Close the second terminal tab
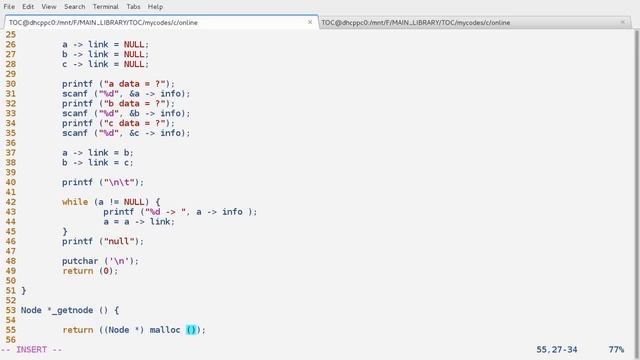 coord(622,22)
